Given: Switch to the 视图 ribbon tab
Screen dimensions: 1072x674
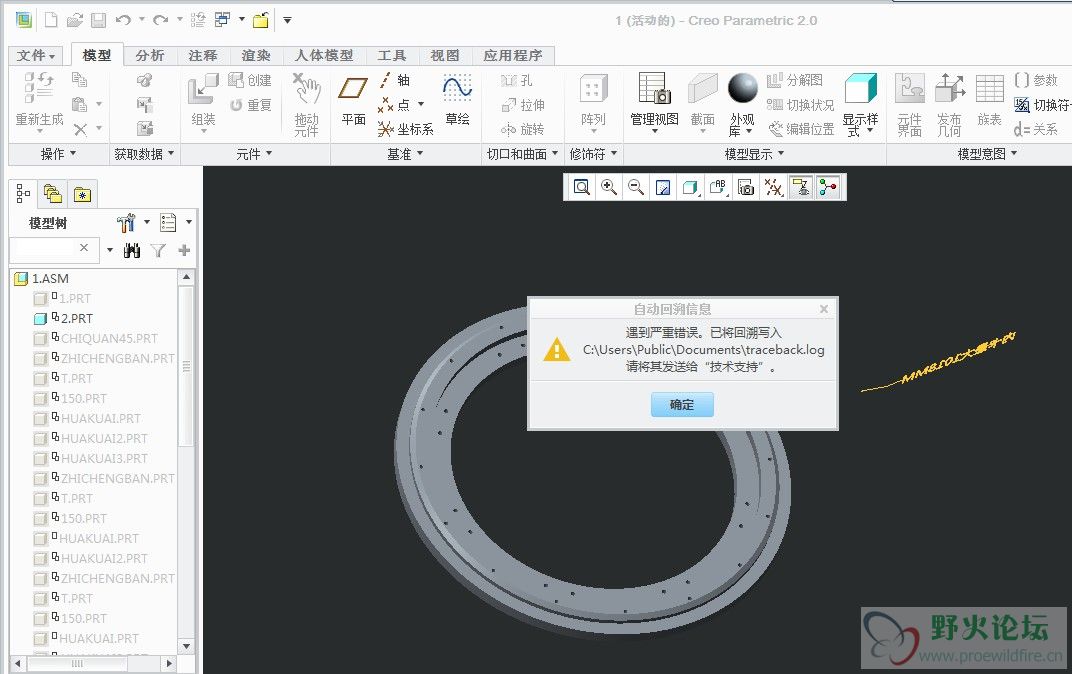Looking at the screenshot, I should [x=445, y=55].
